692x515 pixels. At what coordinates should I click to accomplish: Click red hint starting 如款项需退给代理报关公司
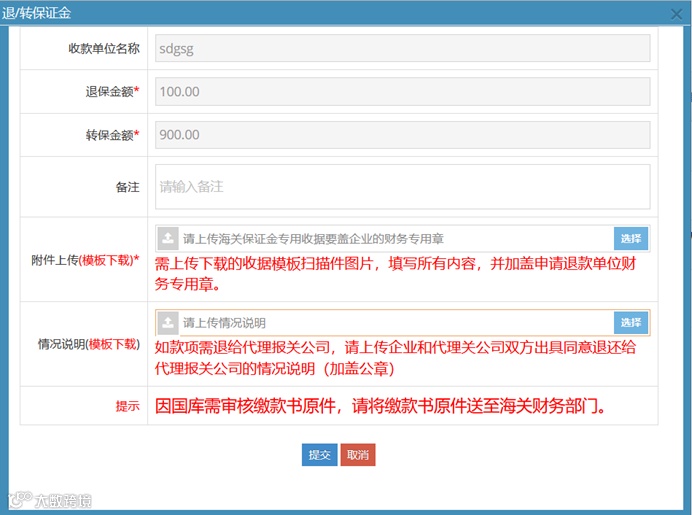point(395,358)
